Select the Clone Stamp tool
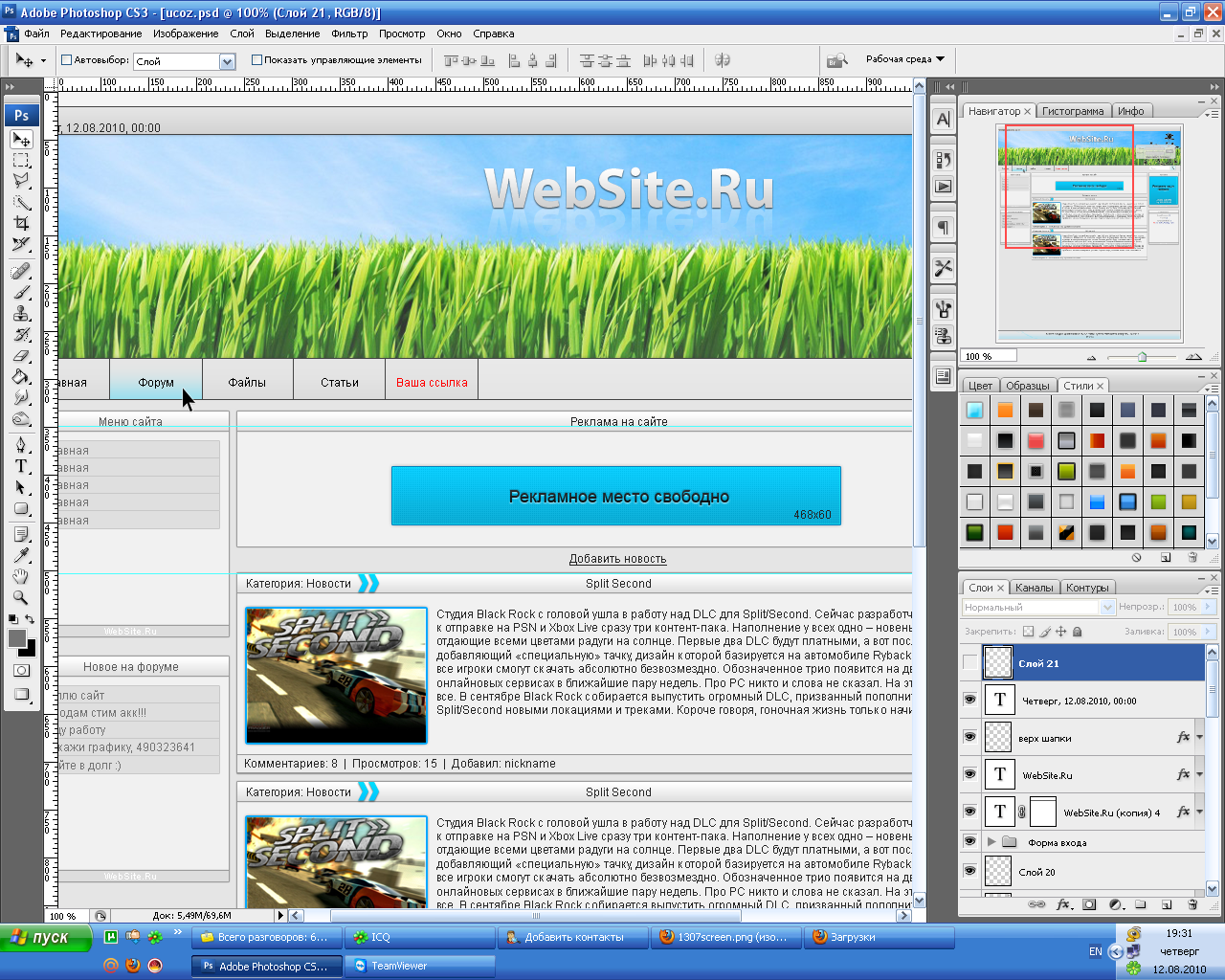Image resolution: width=1225 pixels, height=980 pixels. pos(21,314)
